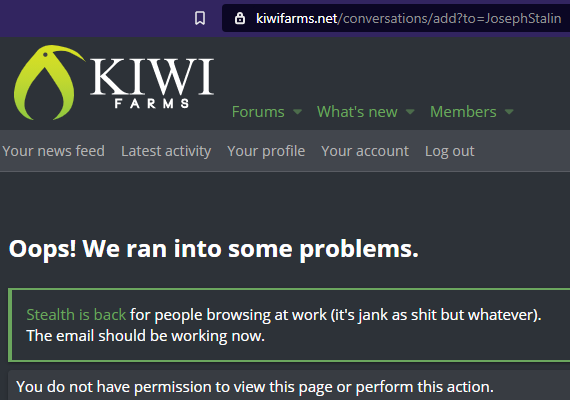
Task: Open the Forums menu
Action: [x=258, y=112]
